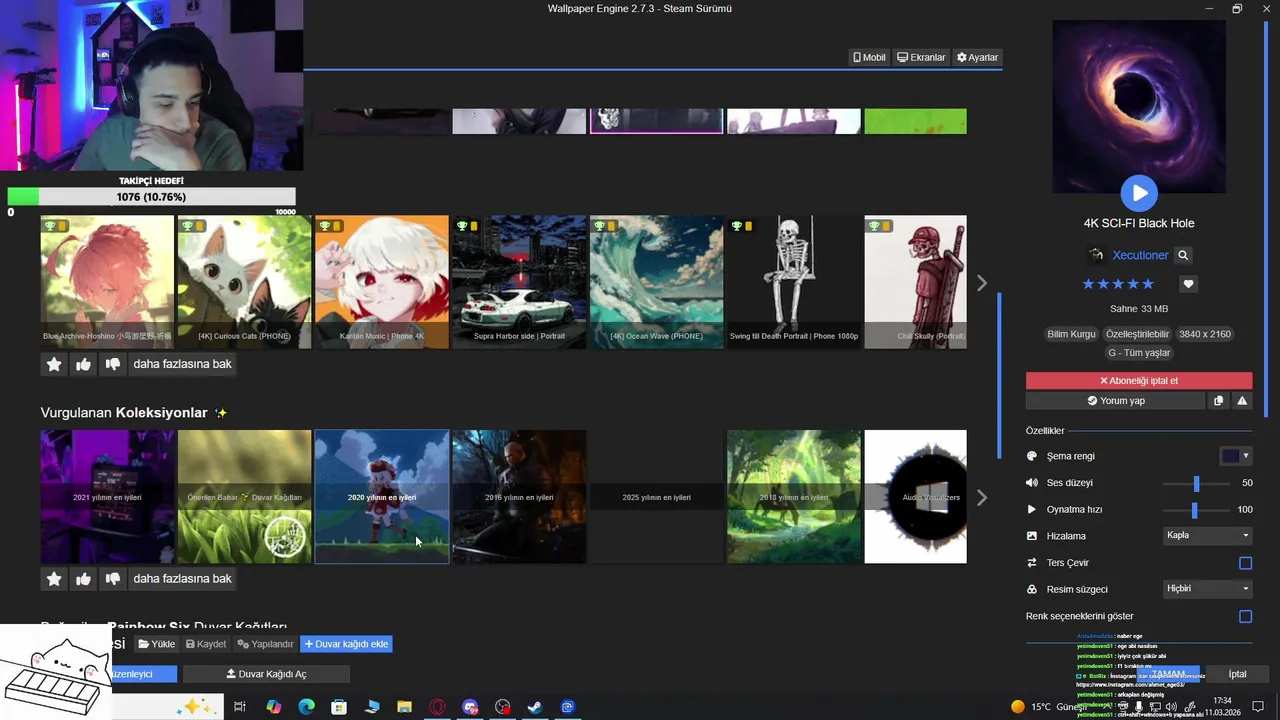1280x720 pixels.
Task: Open Discord from the taskbar
Action: click(470, 707)
